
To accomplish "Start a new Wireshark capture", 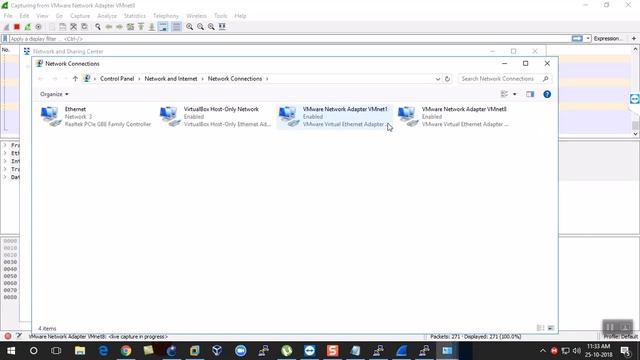I will click(x=6, y=27).
